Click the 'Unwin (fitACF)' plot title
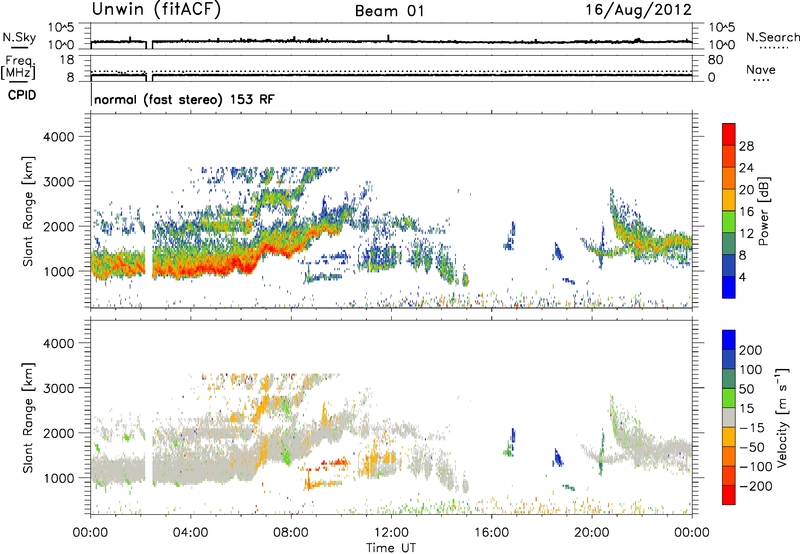 (x=156, y=9)
